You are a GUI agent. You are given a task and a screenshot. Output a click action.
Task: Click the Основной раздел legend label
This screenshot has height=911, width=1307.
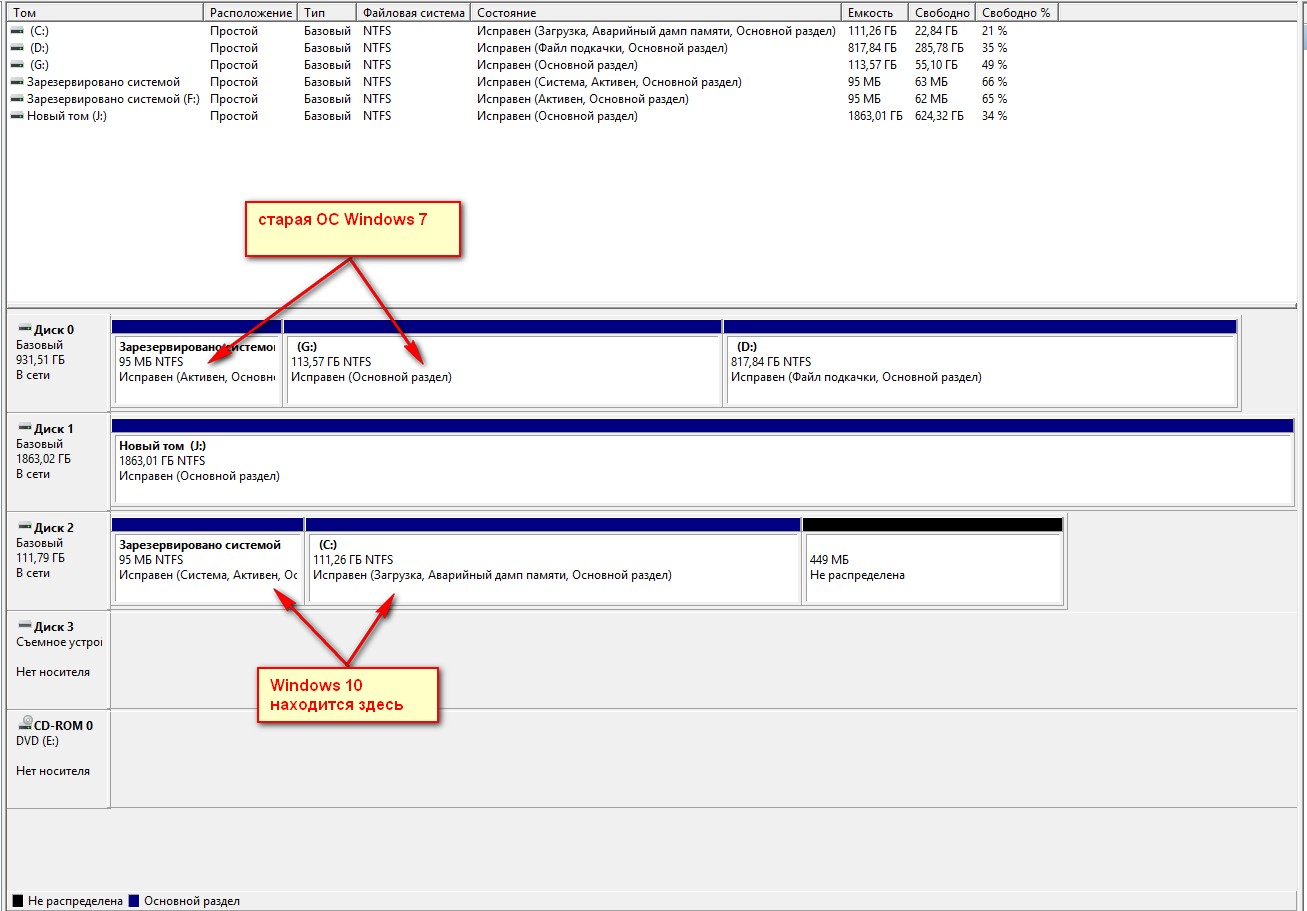192,901
